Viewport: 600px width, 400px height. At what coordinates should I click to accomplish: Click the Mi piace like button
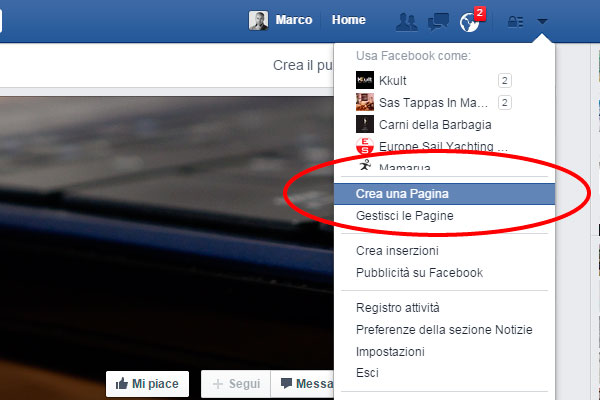(147, 384)
